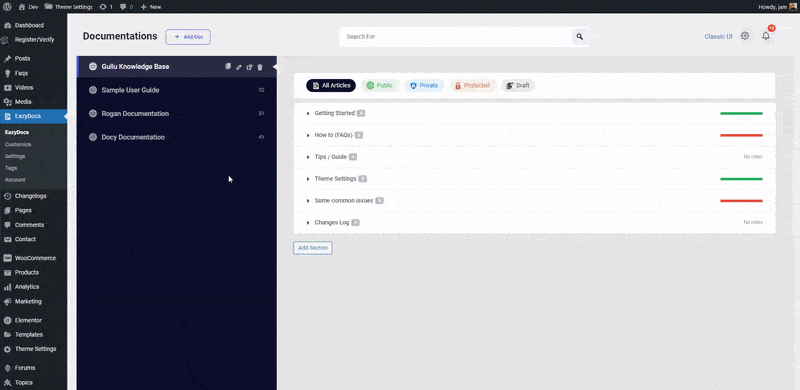
Task: Expand the Tips / Guide section
Action: [x=308, y=157]
